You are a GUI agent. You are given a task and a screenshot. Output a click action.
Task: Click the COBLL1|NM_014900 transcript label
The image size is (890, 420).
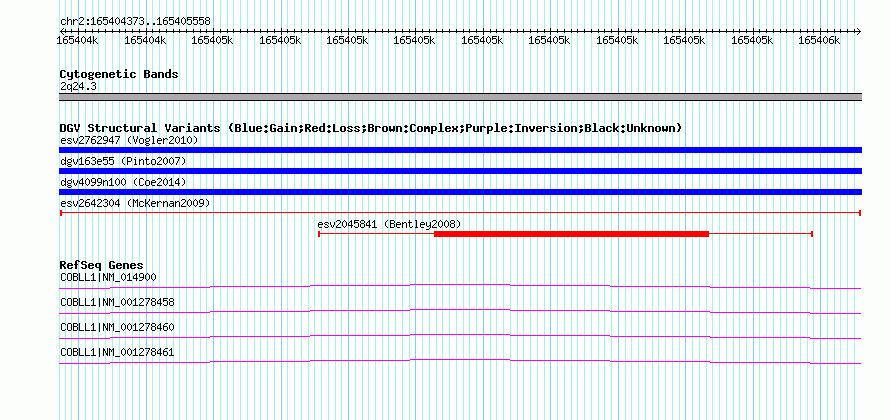[108, 278]
